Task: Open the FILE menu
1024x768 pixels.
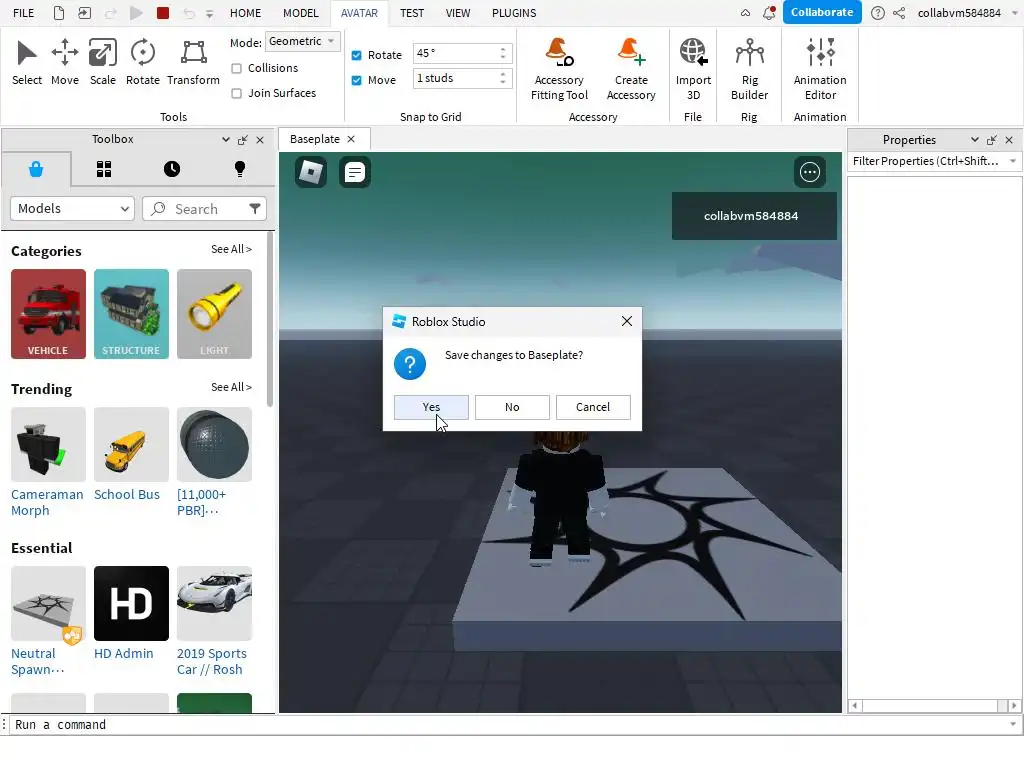Action: pyautogui.click(x=24, y=12)
